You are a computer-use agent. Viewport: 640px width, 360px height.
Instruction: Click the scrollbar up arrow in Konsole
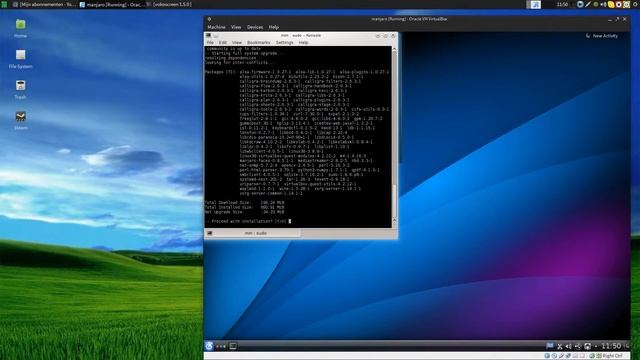394,49
